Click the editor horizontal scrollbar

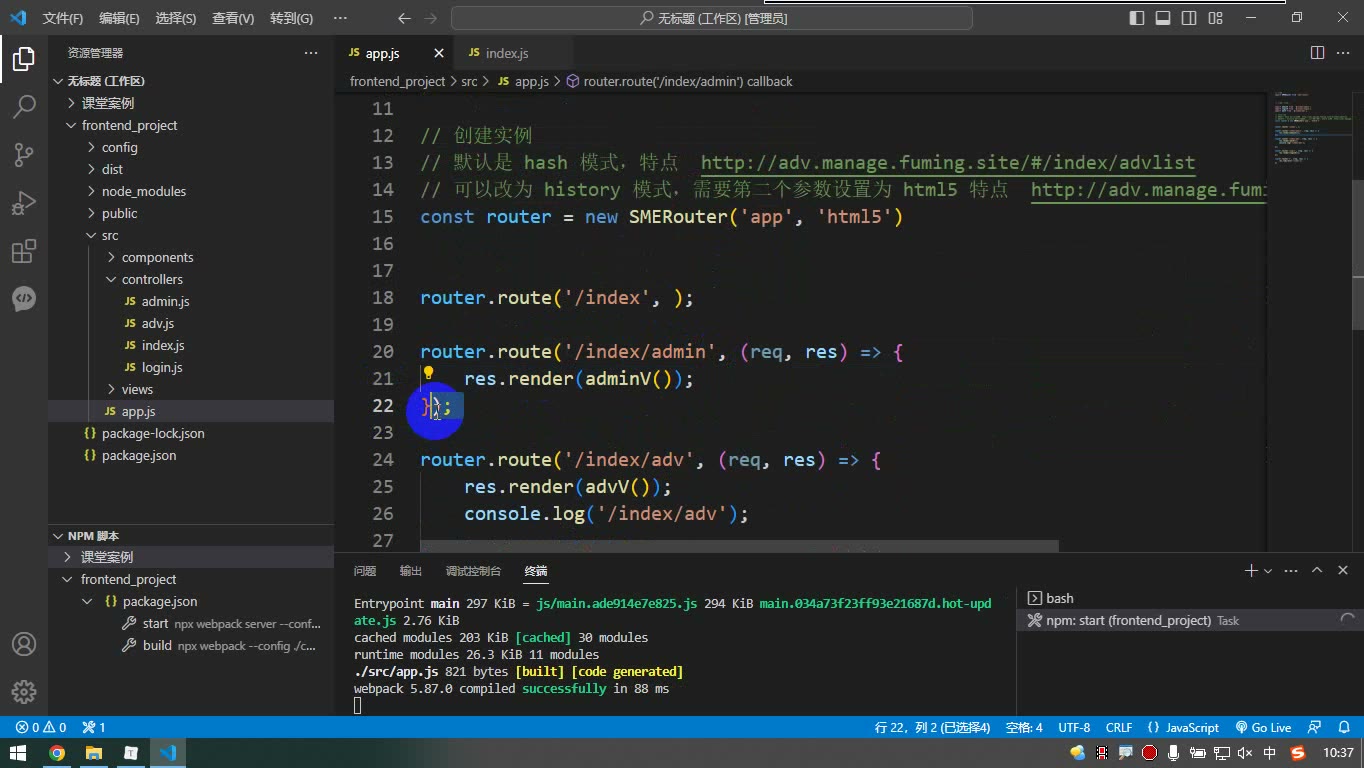[739, 546]
